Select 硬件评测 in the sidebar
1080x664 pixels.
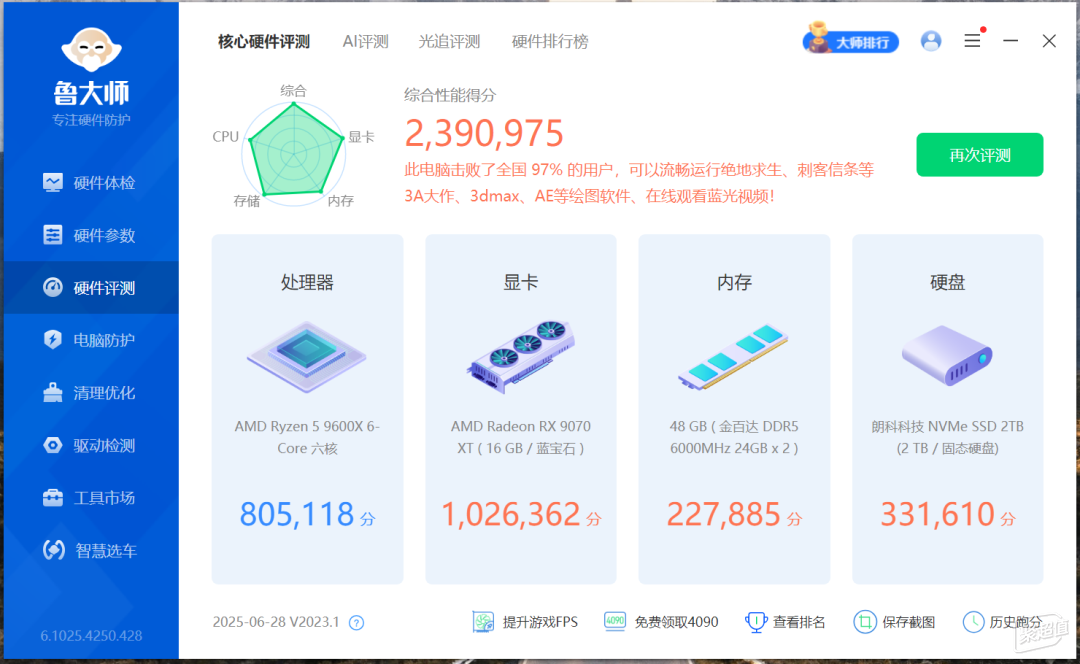pyautogui.click(x=91, y=287)
